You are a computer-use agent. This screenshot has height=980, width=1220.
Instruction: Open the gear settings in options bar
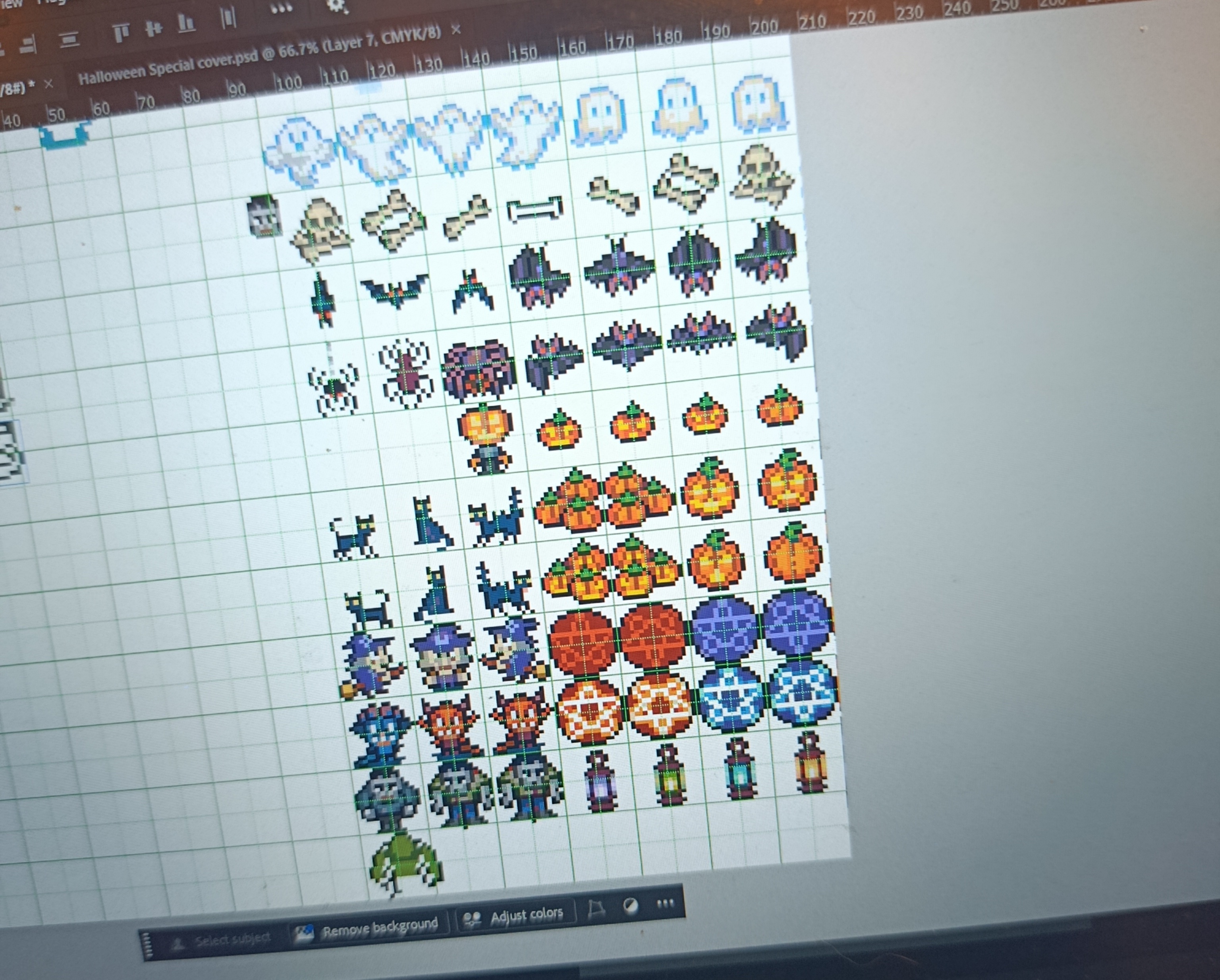point(337,6)
